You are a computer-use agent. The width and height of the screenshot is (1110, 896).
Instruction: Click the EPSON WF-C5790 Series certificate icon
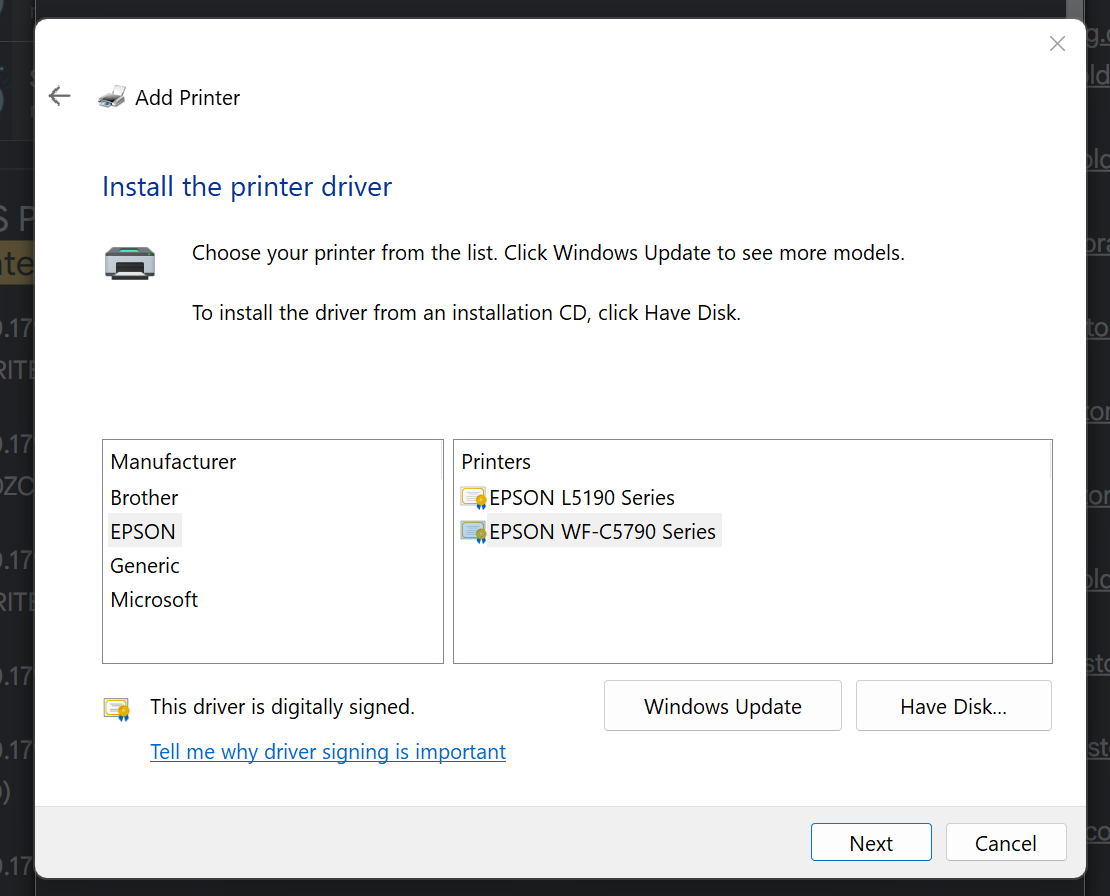(x=473, y=532)
